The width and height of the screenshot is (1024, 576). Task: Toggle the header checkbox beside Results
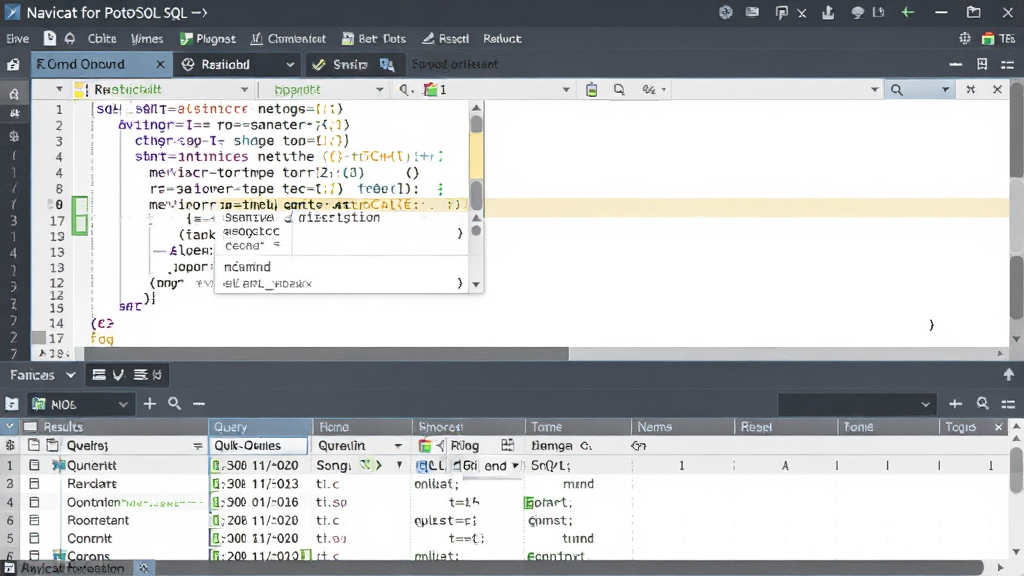30,426
